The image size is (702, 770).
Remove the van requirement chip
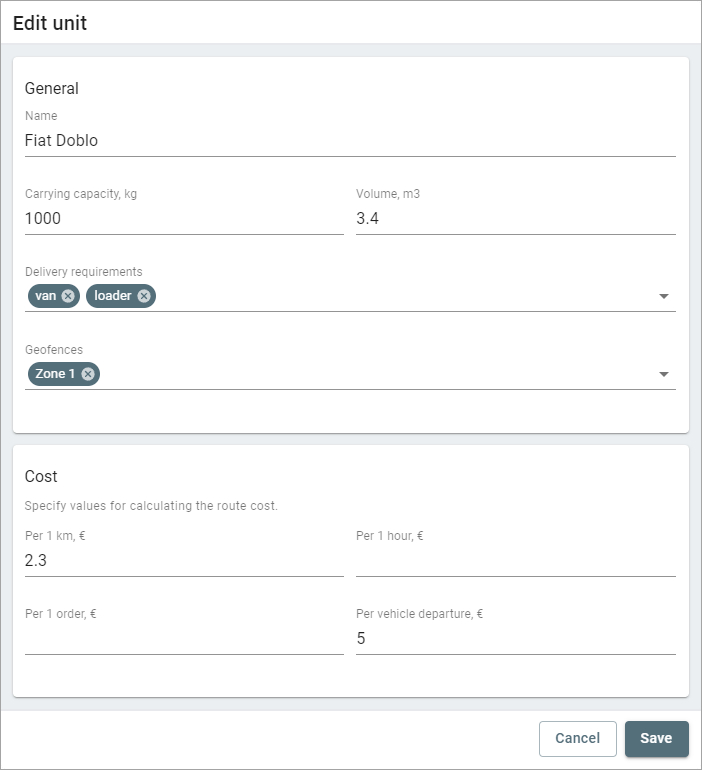68,296
